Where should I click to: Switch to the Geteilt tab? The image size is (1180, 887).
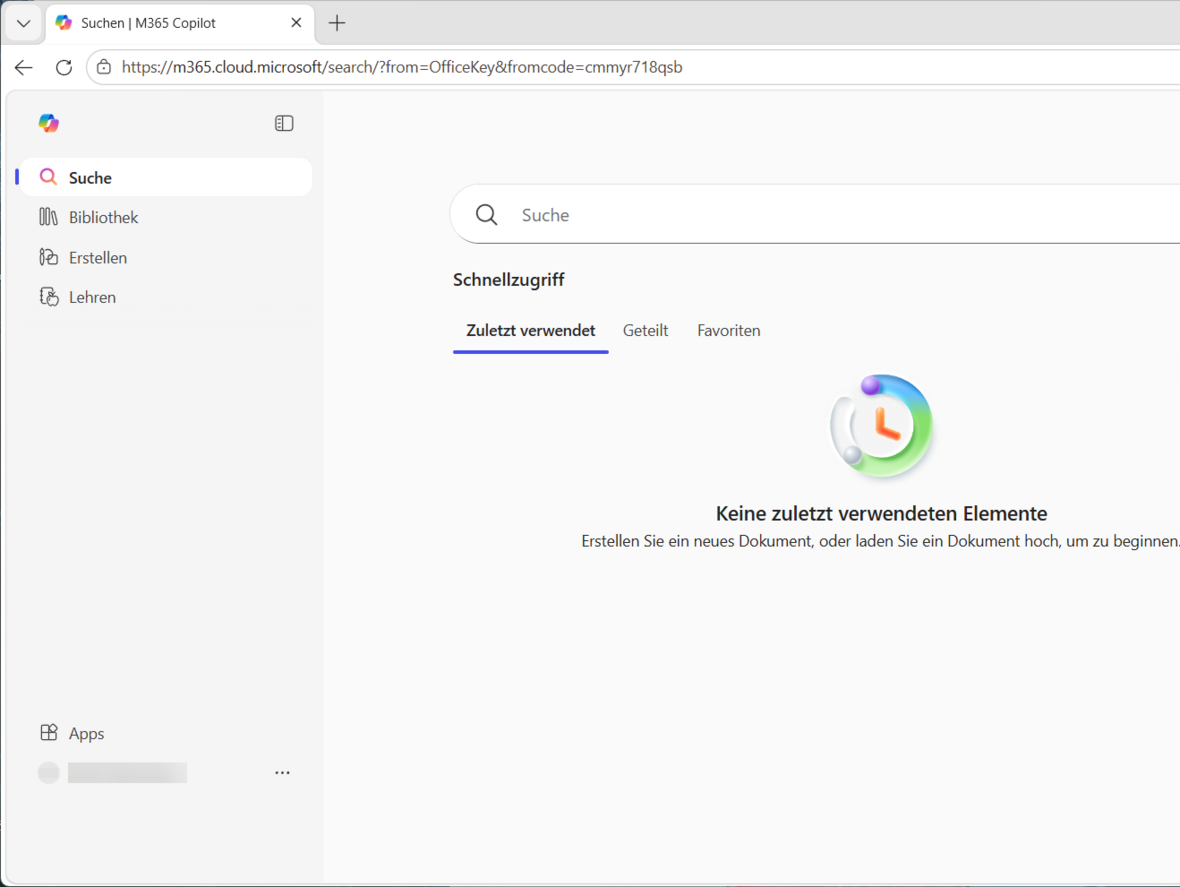click(x=645, y=330)
